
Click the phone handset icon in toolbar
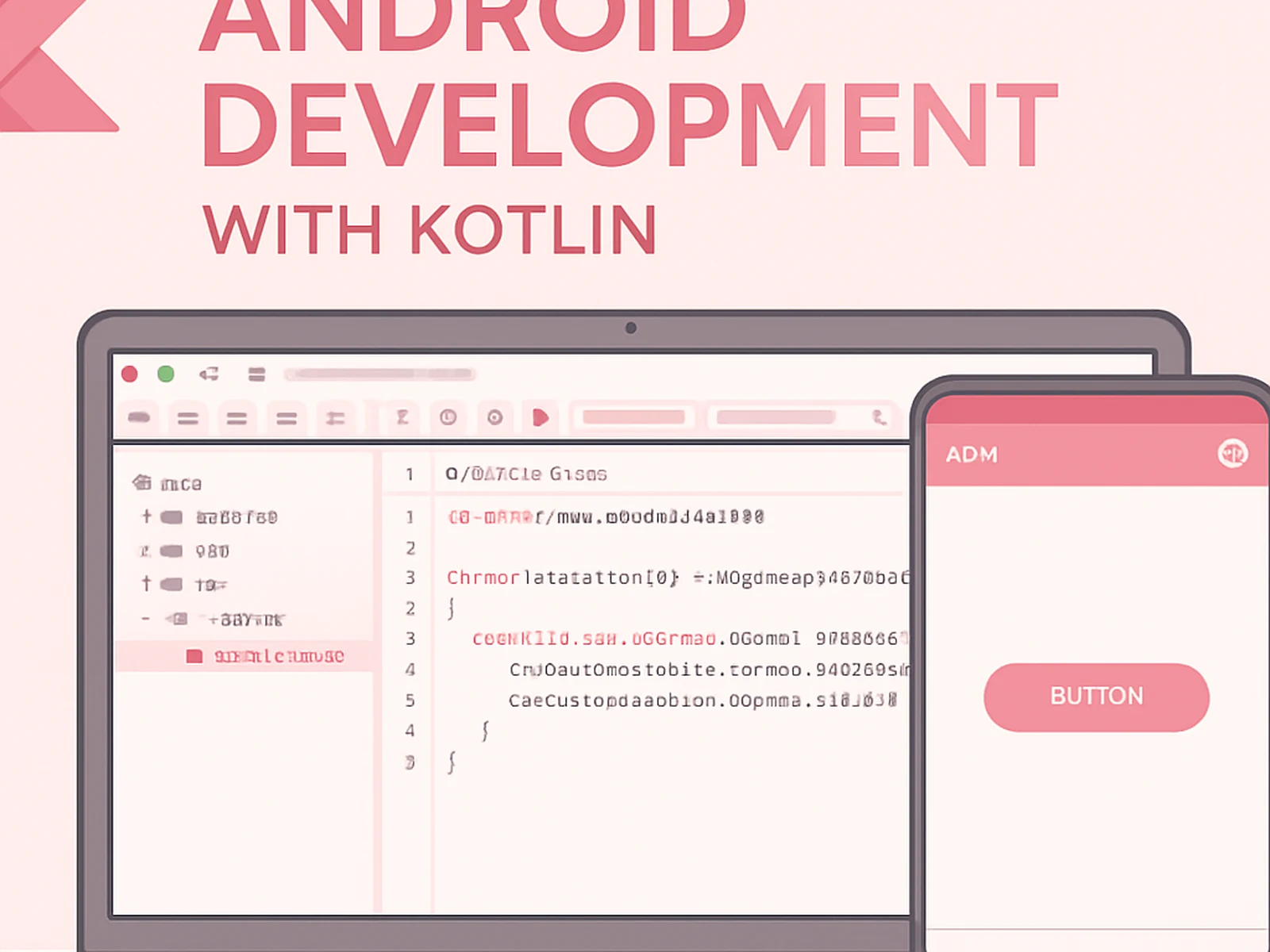point(879,417)
